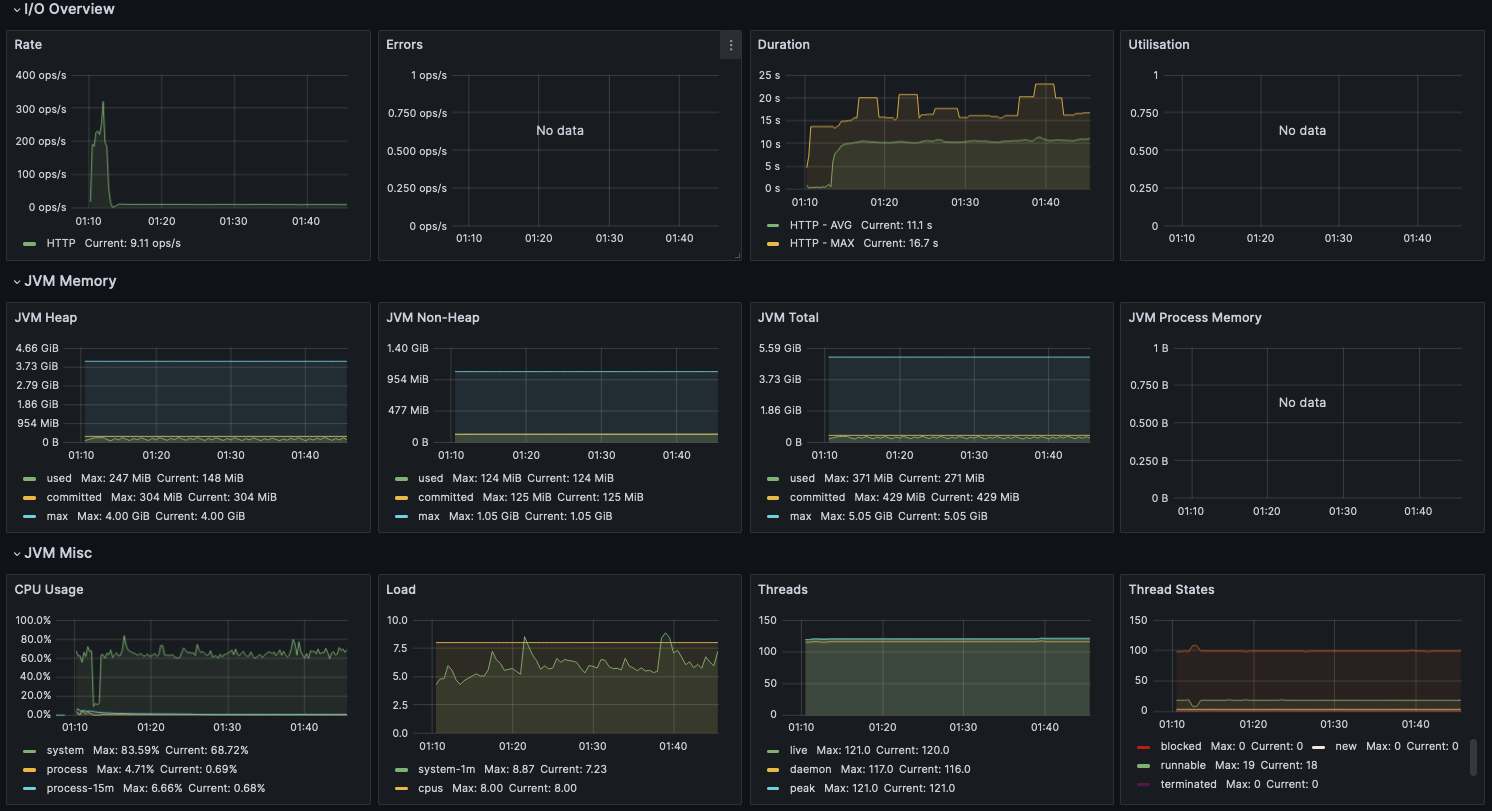Click the red blocked color swatch
This screenshot has width=1492, height=811.
coord(1143,746)
